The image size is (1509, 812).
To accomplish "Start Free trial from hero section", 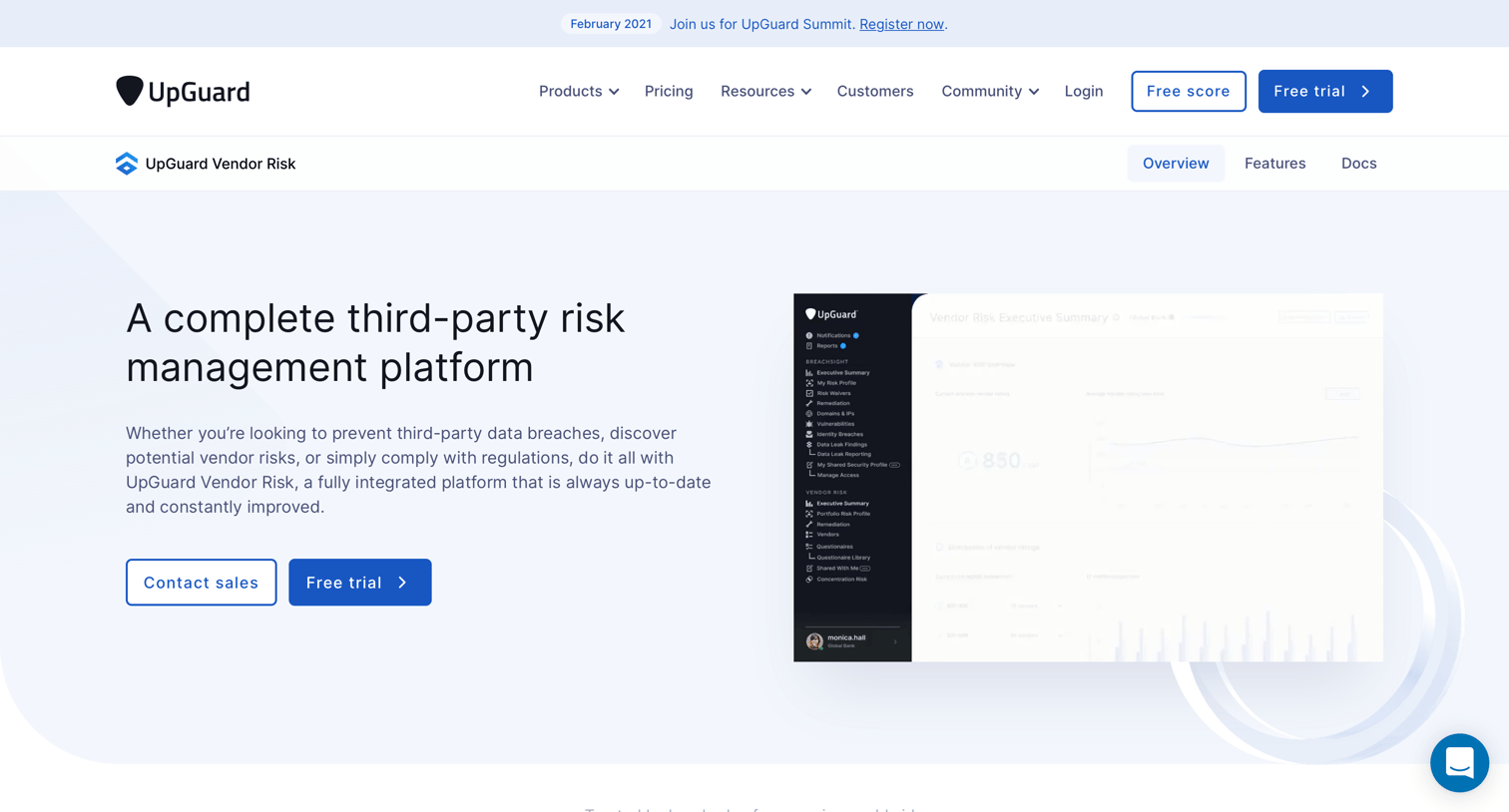I will click(x=360, y=583).
